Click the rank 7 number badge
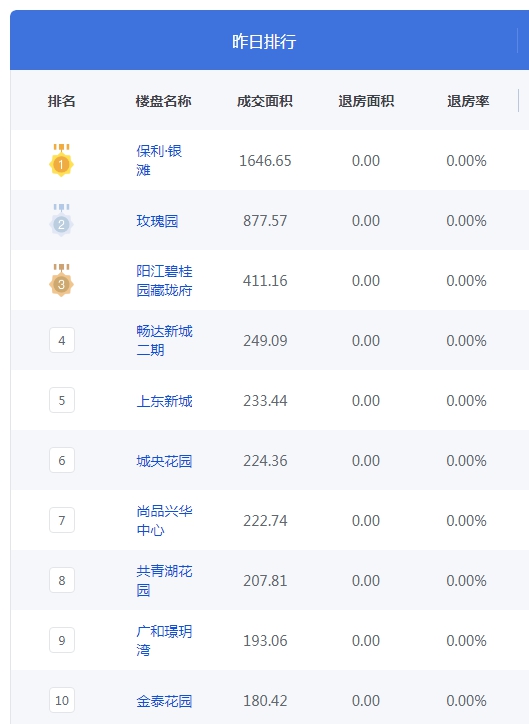529x724 pixels. point(62,520)
